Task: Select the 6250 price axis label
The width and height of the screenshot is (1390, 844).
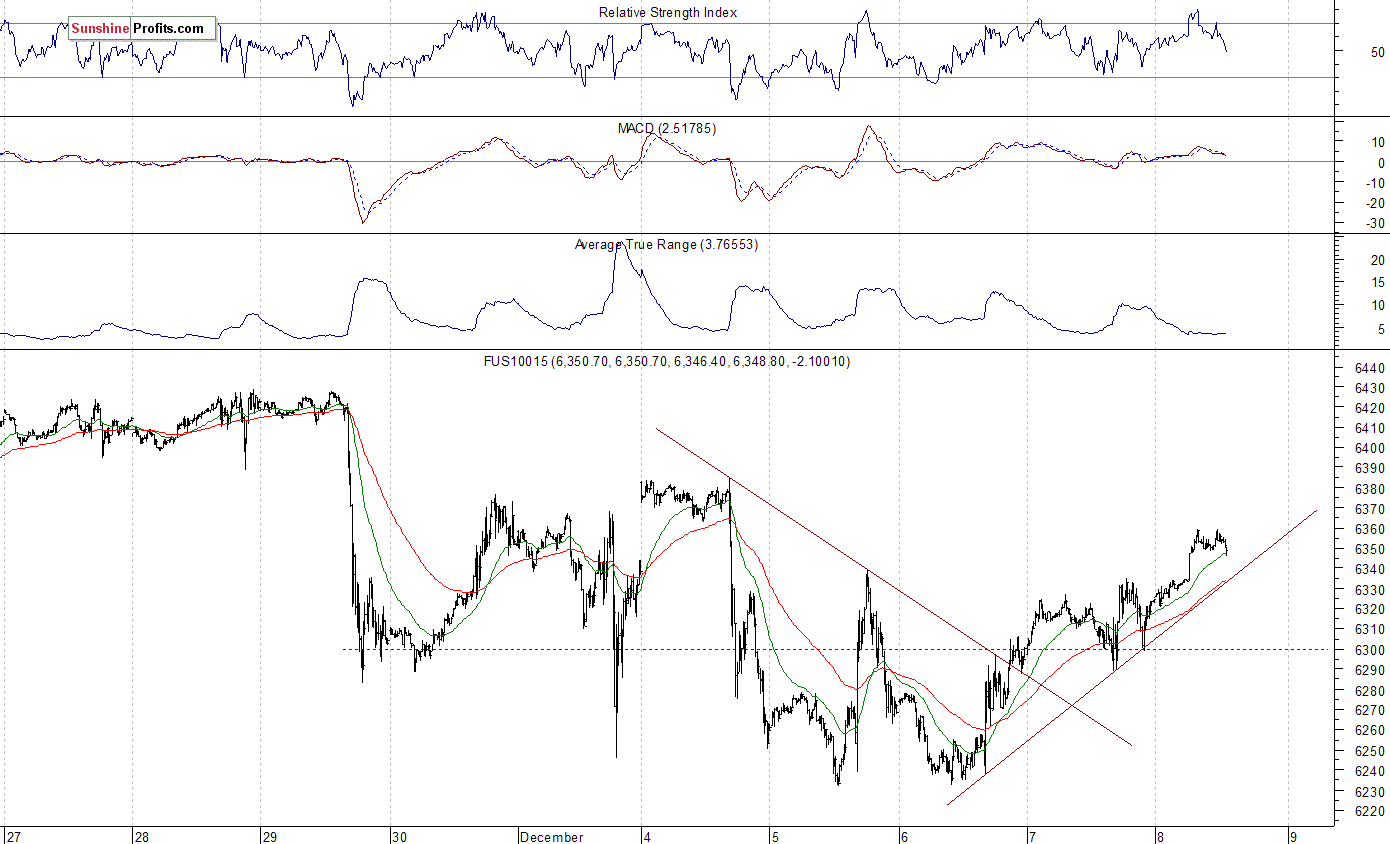Action: click(1369, 750)
